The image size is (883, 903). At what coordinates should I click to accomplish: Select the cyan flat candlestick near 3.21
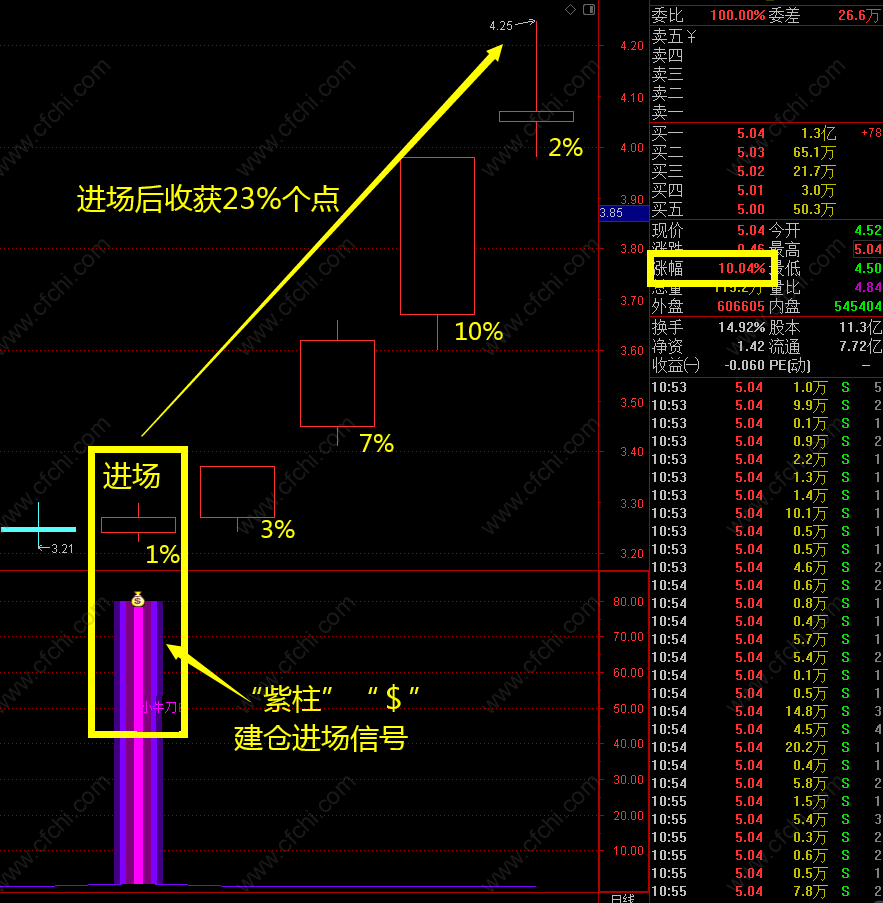point(39,529)
